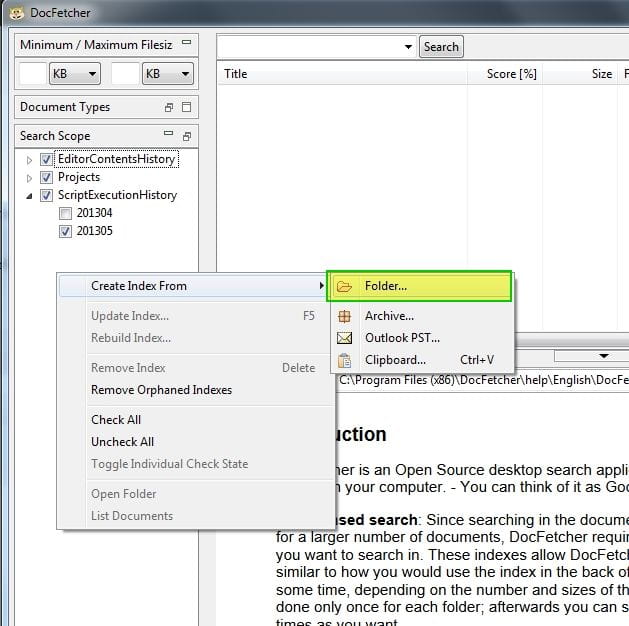Image resolution: width=629 pixels, height=626 pixels.
Task: Restore the Document Types panel
Action: (x=169, y=107)
